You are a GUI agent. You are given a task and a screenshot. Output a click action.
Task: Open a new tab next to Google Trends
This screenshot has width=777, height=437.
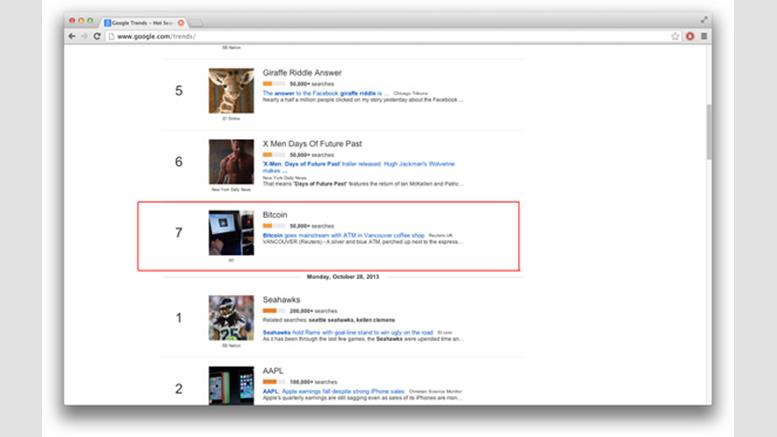coord(196,23)
